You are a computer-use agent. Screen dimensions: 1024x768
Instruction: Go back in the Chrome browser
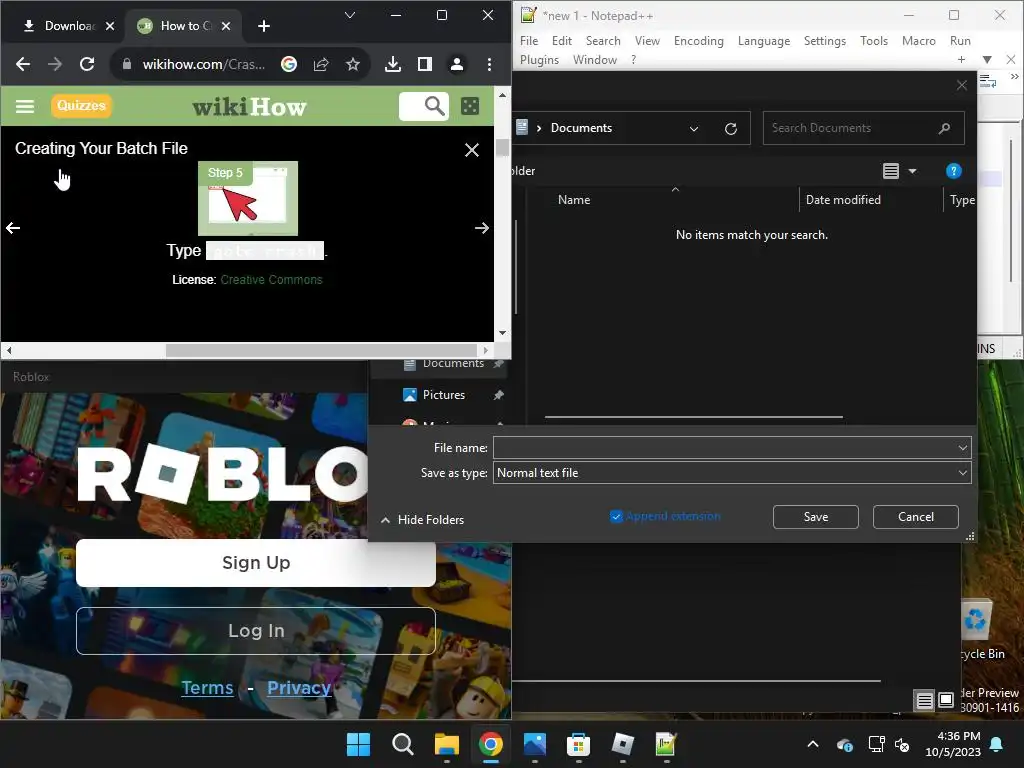[23, 64]
